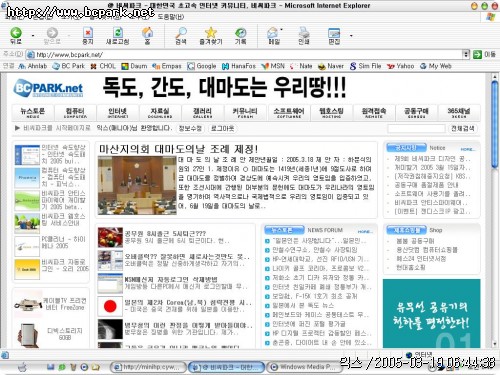
Task: Open the Empas links bar bookmark
Action: click(167, 66)
